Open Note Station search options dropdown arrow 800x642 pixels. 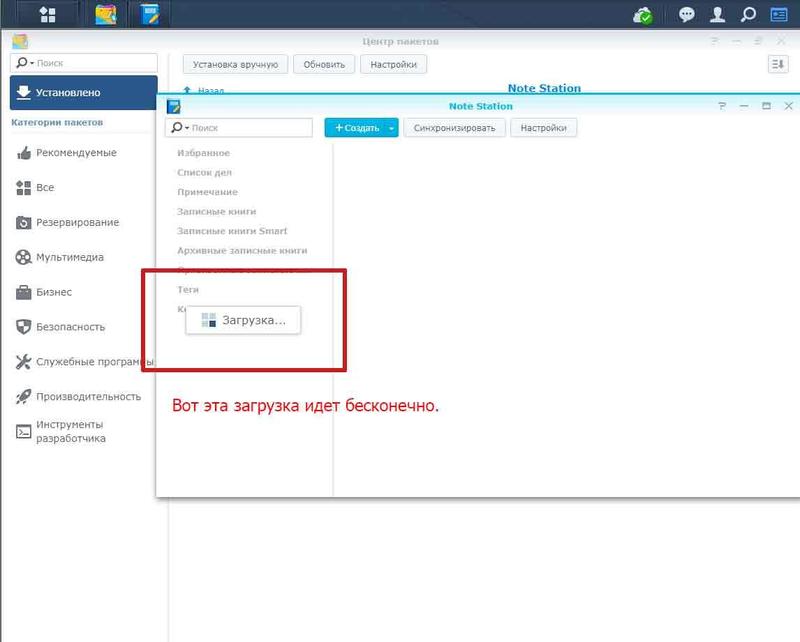187,128
